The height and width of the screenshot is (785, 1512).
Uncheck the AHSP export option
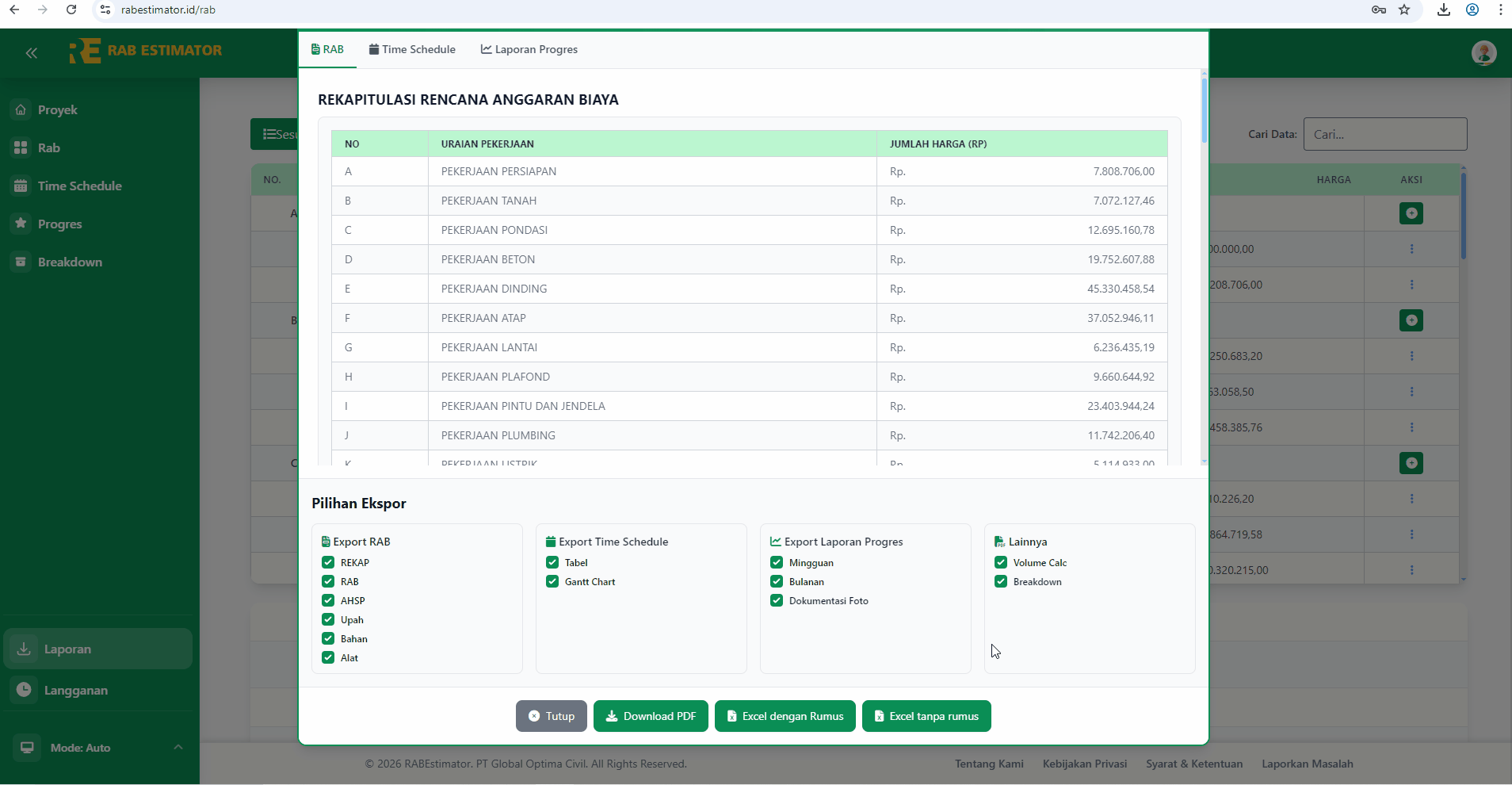point(327,600)
